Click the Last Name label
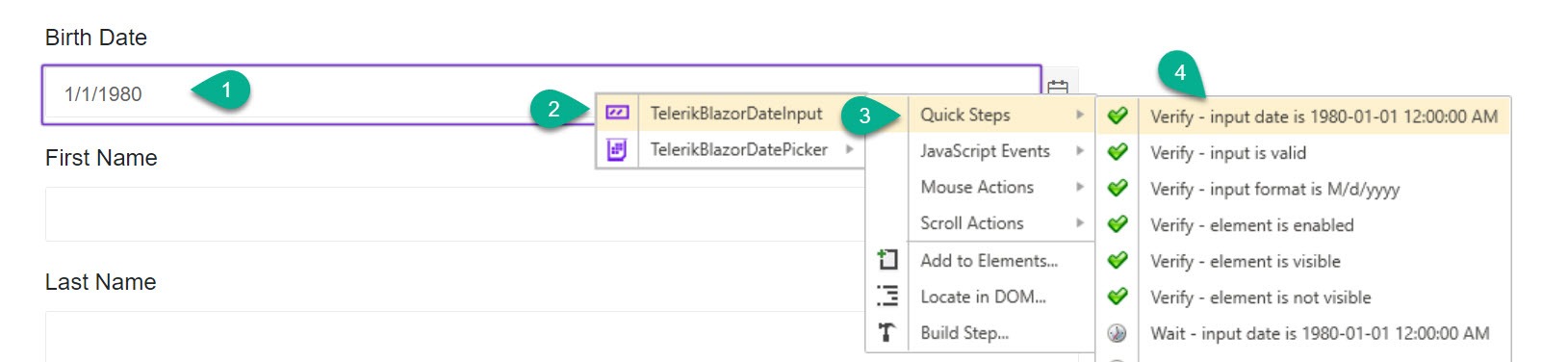 click(100, 282)
